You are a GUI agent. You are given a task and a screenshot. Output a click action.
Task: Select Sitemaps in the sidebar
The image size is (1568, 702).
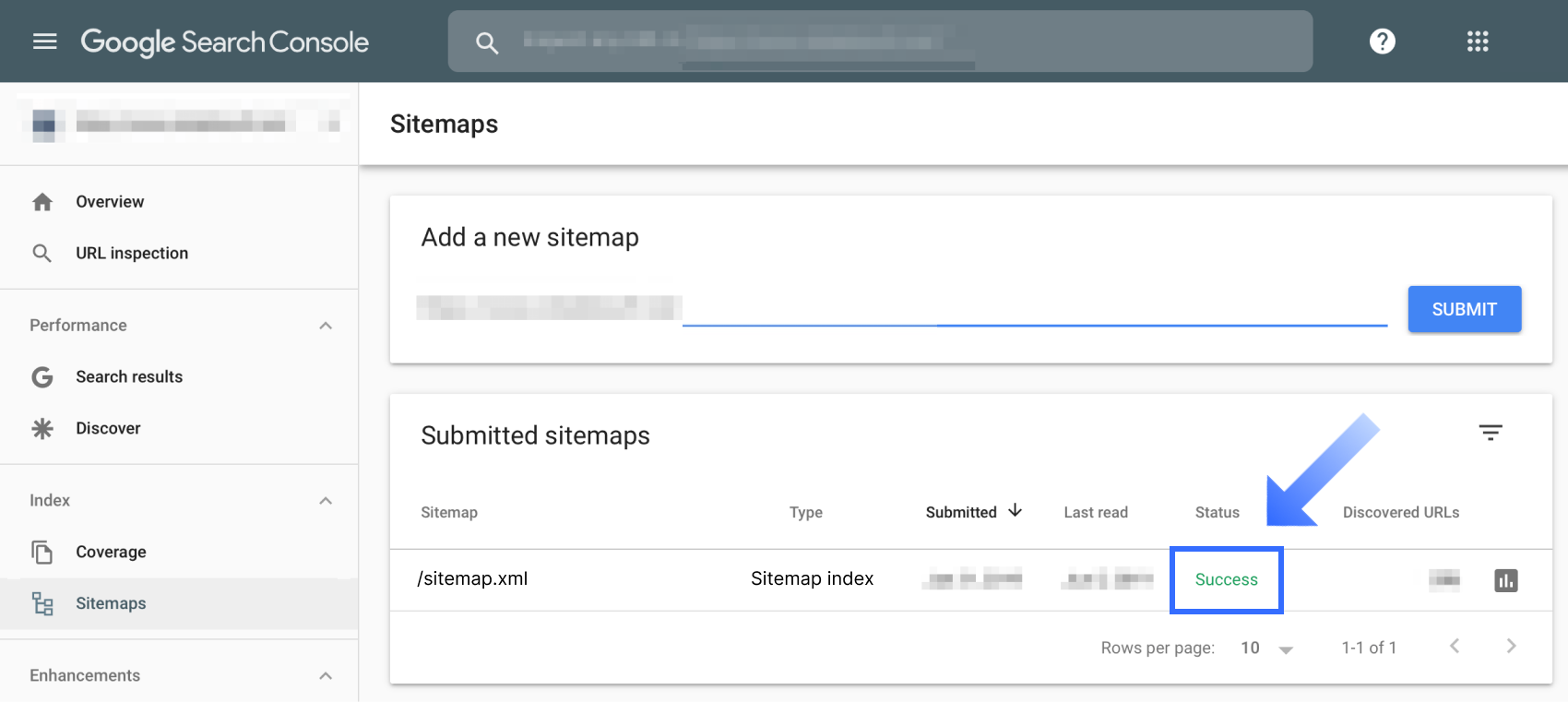pyautogui.click(x=111, y=603)
